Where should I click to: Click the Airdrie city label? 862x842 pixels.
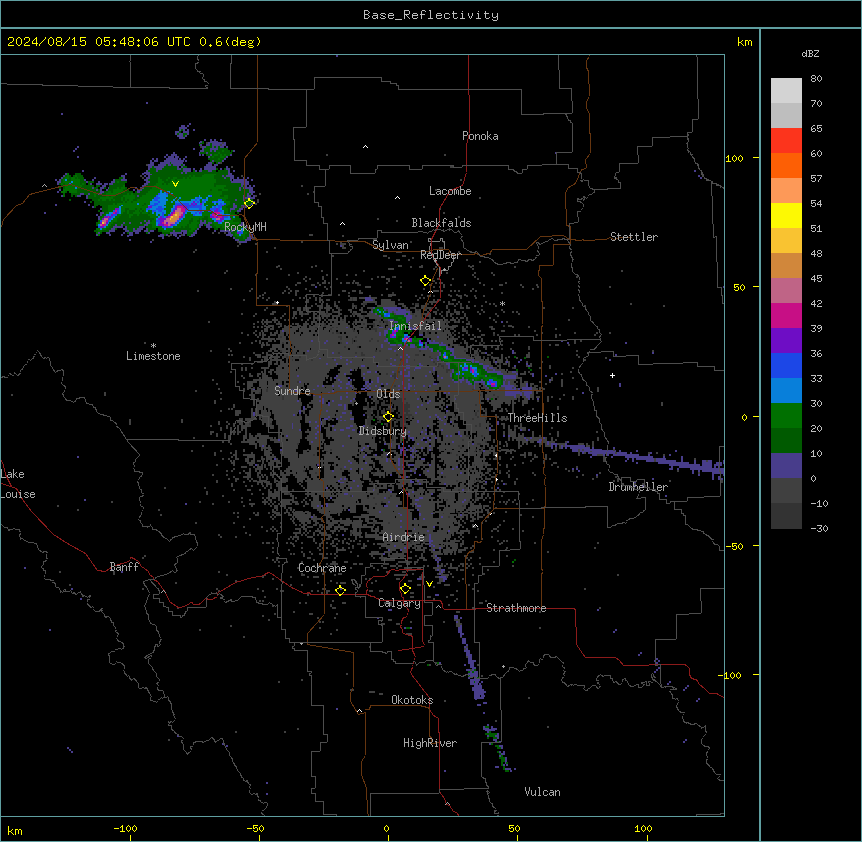[x=403, y=537]
